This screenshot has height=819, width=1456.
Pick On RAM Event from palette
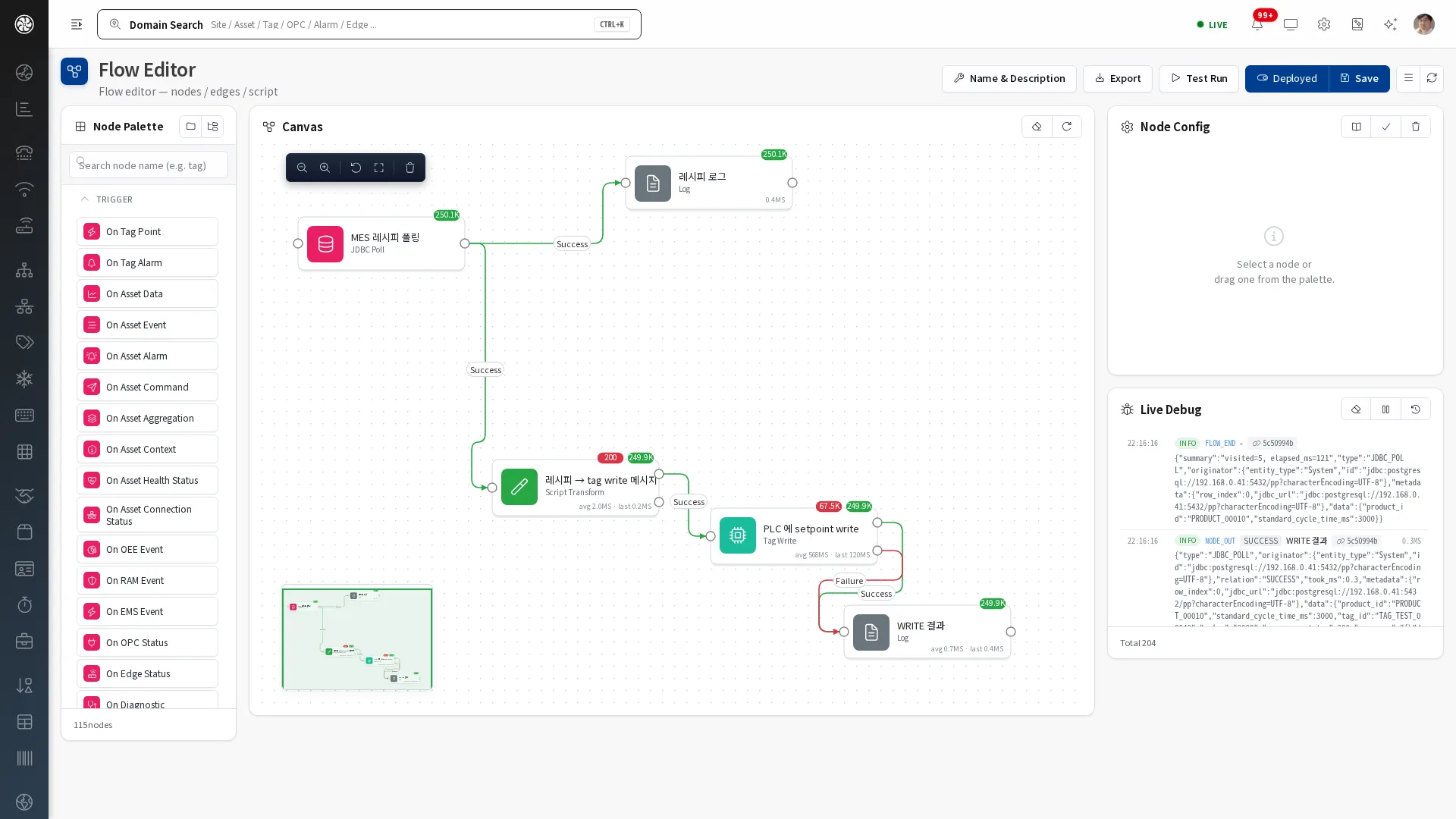point(147,580)
